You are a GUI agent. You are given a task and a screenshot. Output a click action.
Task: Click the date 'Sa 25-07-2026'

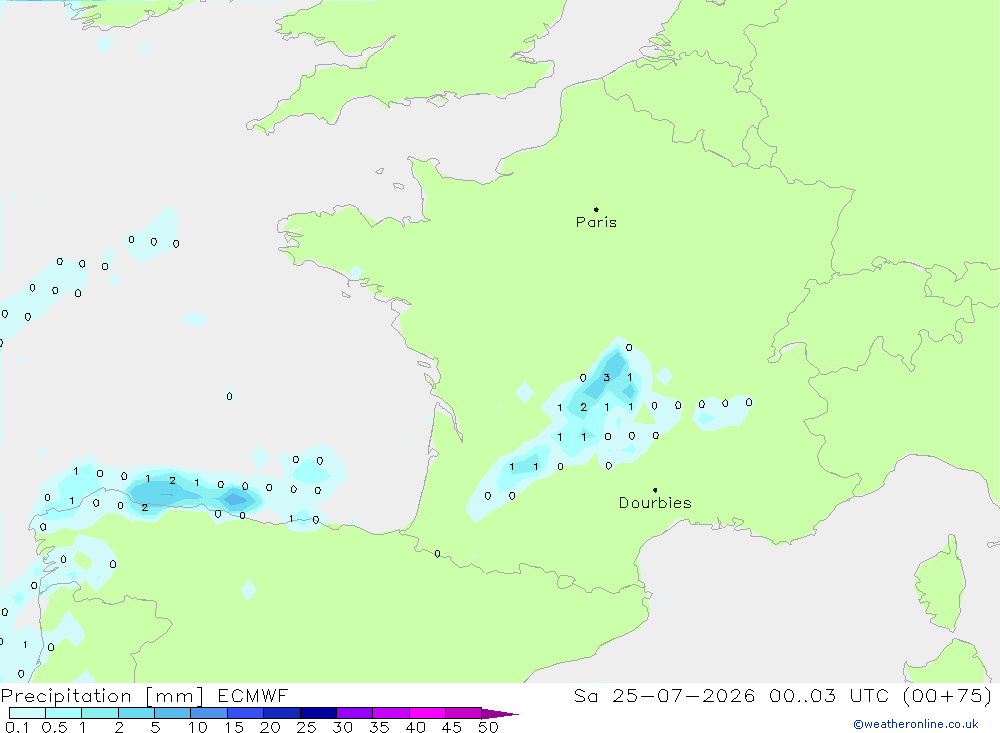(665, 695)
